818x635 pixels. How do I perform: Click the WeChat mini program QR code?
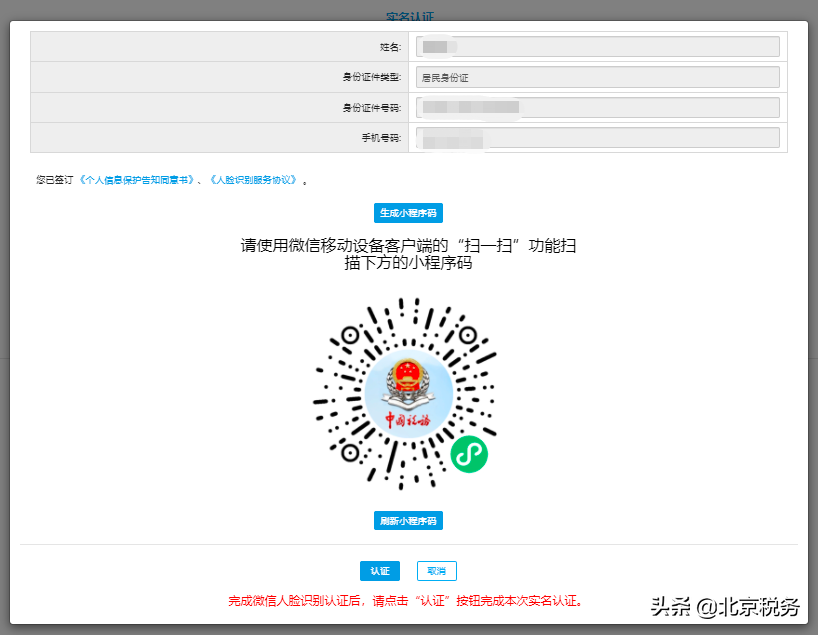click(x=405, y=394)
